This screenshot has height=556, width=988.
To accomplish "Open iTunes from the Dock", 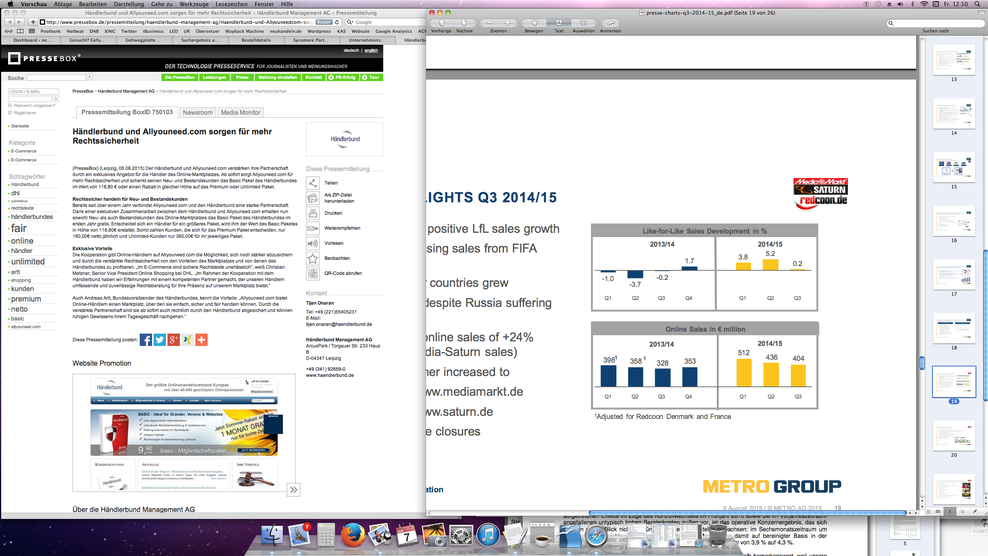I will 488,535.
